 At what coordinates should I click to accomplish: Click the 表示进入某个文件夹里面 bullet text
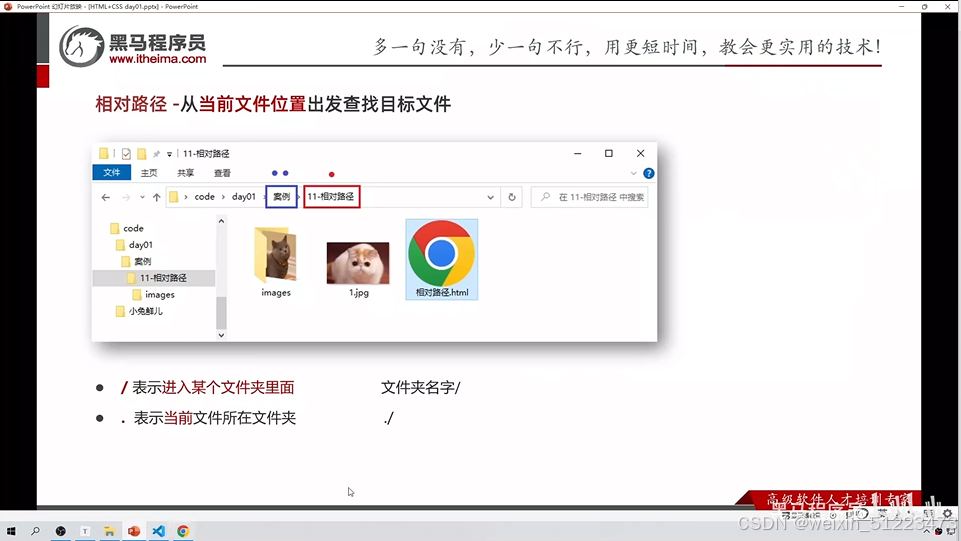tap(213, 387)
